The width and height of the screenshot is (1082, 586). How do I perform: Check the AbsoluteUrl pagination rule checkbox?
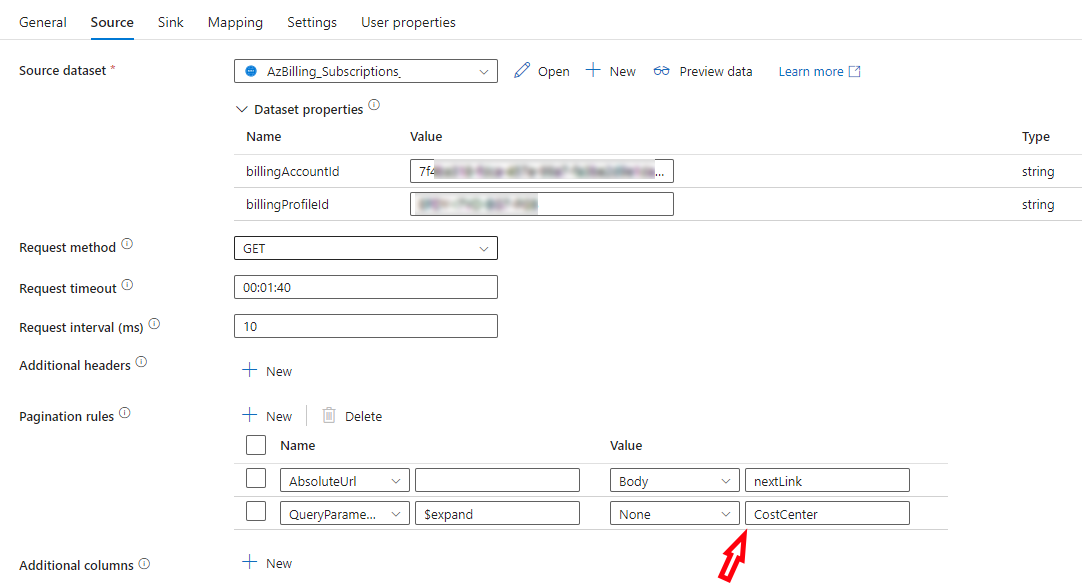pos(256,478)
